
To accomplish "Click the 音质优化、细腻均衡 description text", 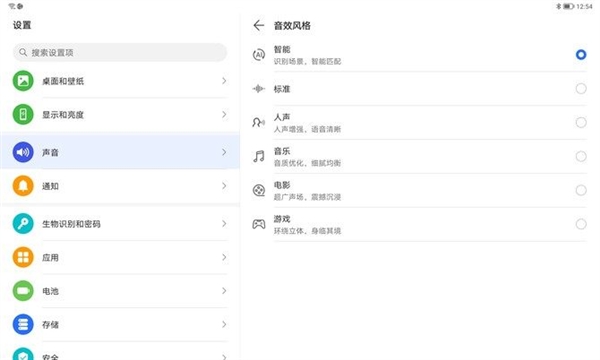I will click(x=307, y=163).
